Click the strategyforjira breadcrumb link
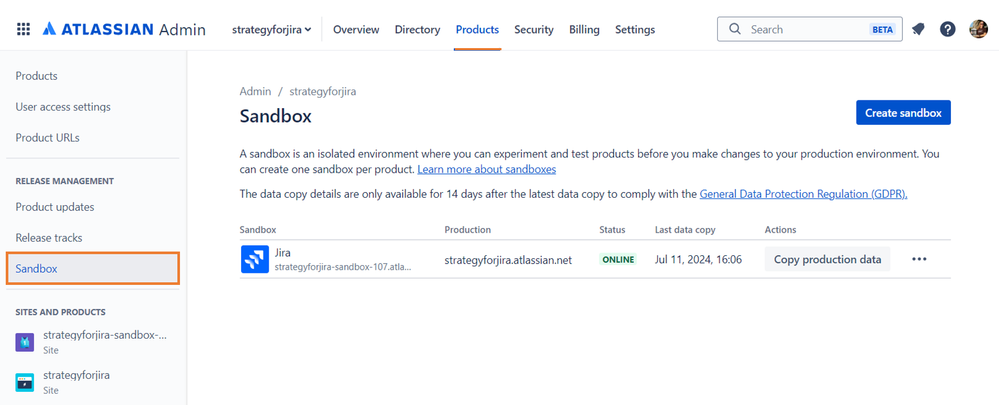 322,91
